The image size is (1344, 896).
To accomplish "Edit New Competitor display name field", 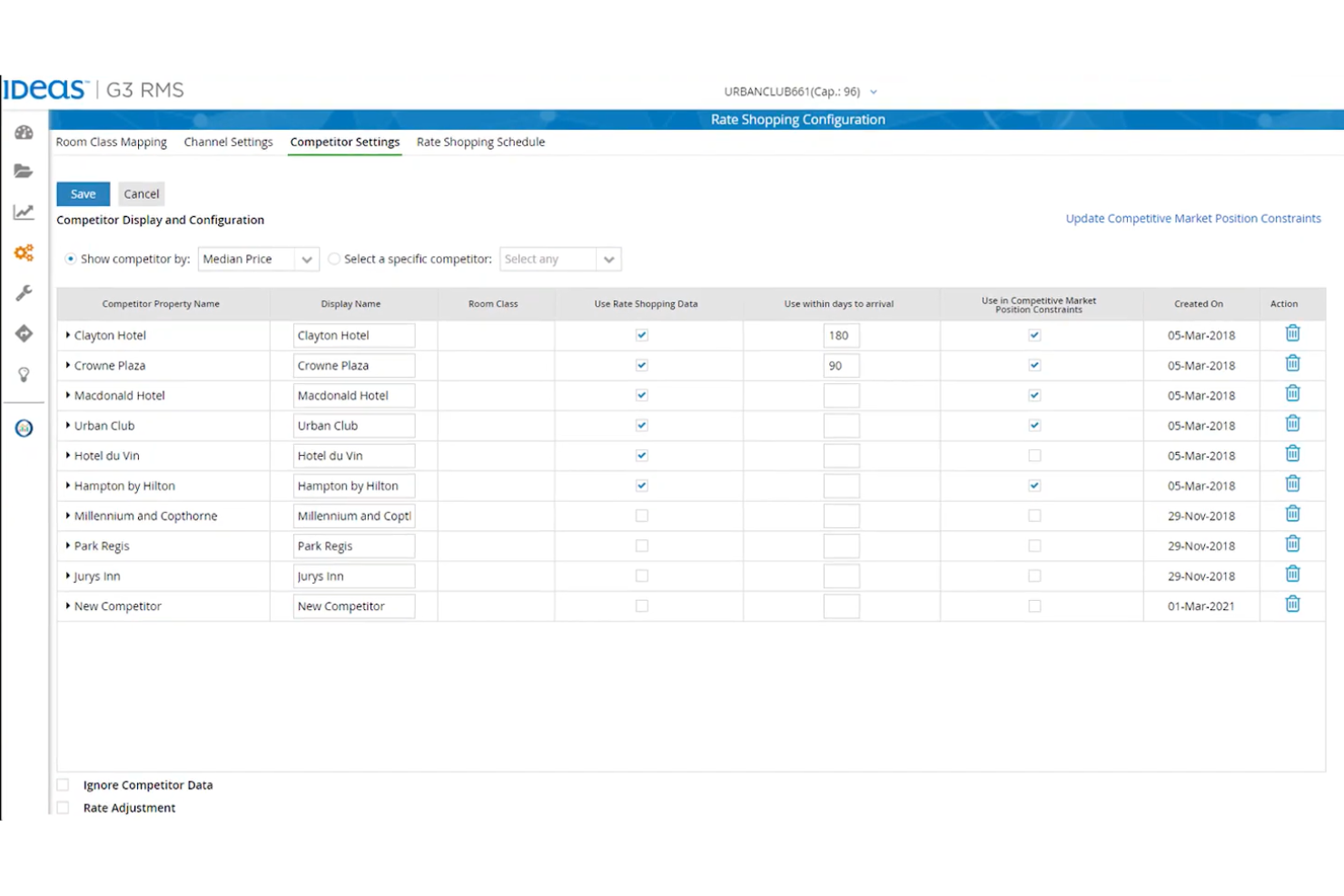I will [x=354, y=606].
